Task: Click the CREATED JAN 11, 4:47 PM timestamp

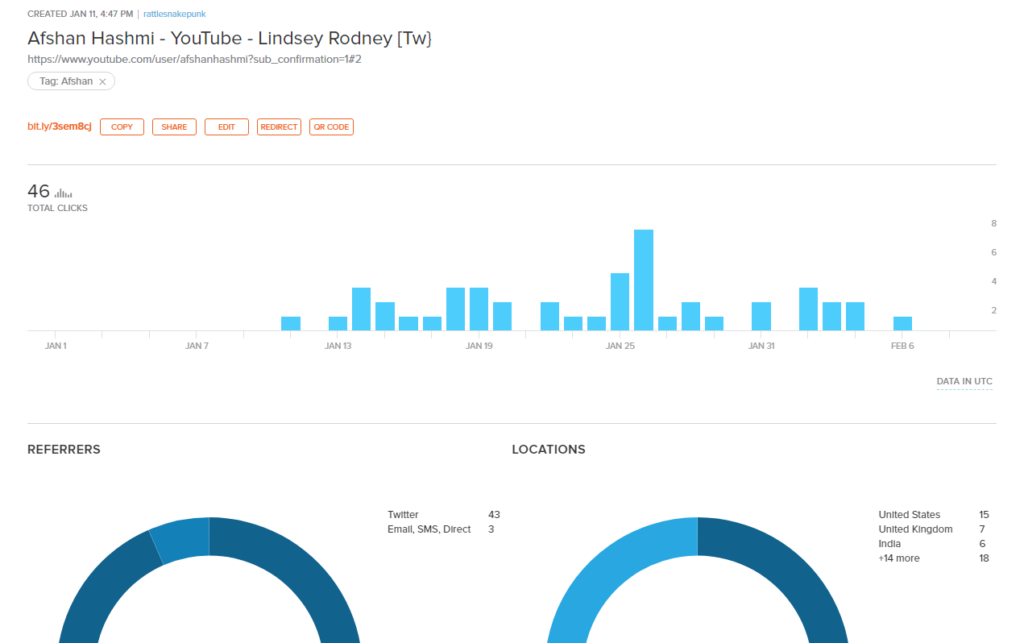Action: click(x=80, y=14)
